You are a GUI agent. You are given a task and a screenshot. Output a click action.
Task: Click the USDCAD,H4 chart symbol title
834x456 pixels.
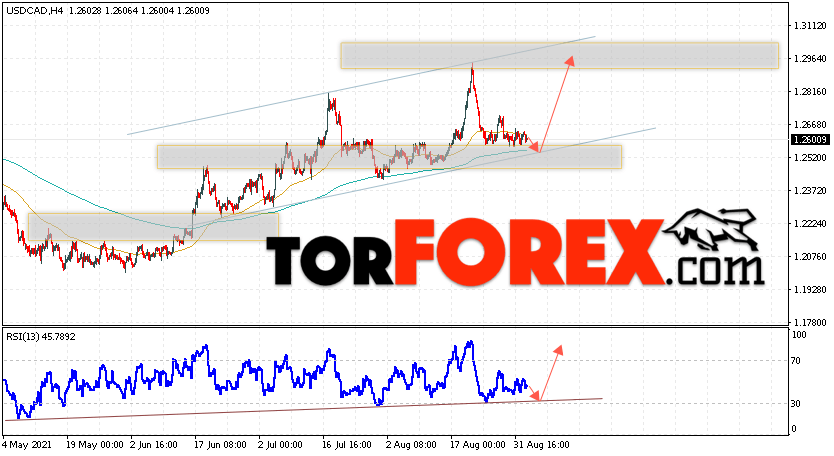34,10
